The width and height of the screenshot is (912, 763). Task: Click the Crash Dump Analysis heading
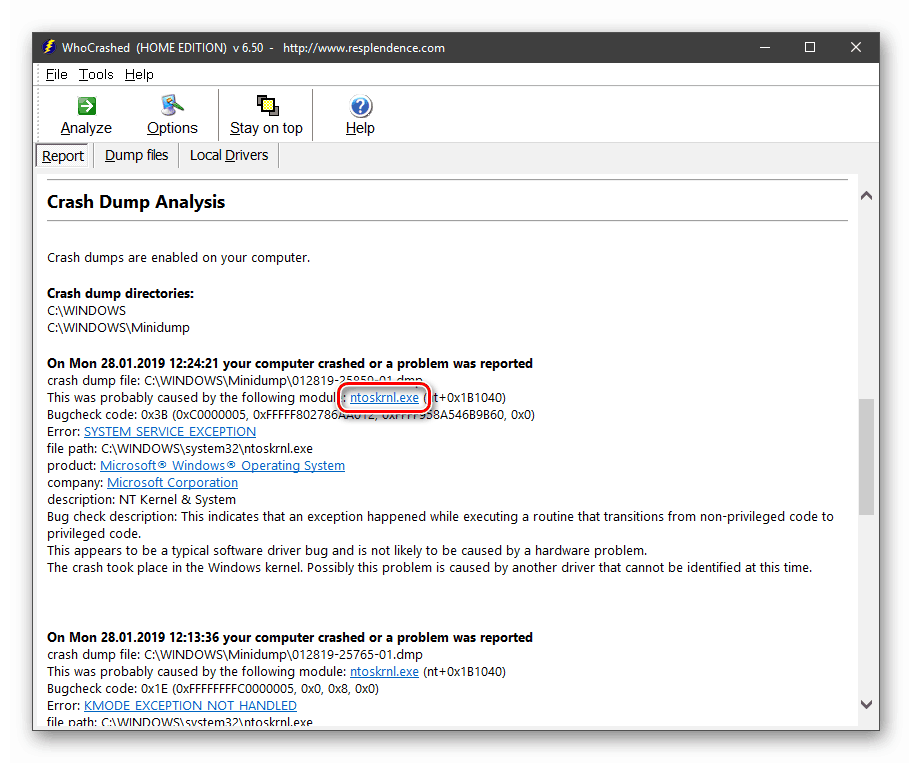[136, 202]
